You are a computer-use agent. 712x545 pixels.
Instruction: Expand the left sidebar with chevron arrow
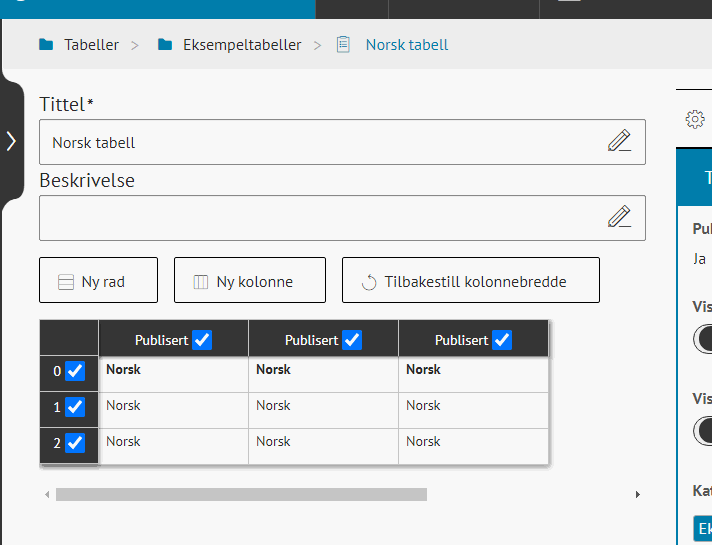tap(11, 141)
